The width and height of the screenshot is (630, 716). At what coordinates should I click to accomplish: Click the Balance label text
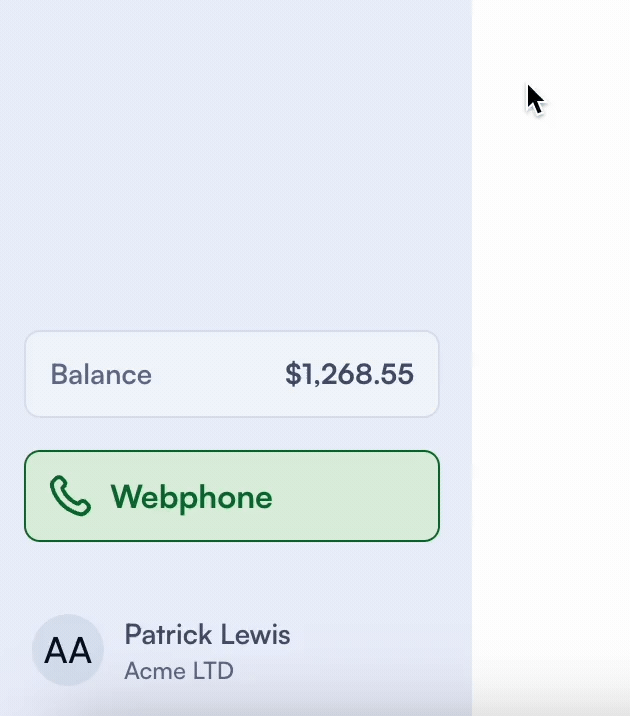(101, 375)
